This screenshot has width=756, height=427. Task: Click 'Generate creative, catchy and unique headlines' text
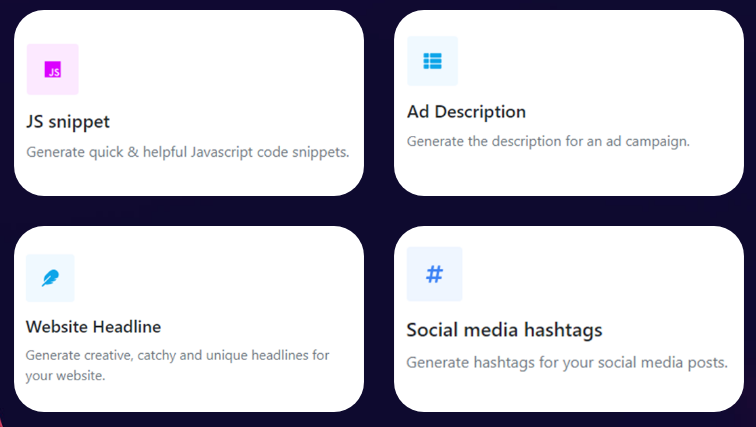[167, 355]
